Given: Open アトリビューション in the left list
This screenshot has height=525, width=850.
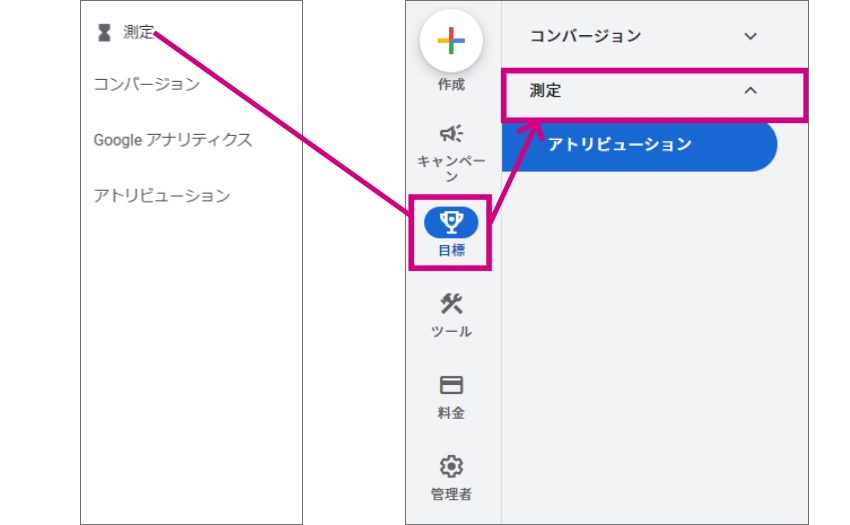Looking at the screenshot, I should 162,196.
